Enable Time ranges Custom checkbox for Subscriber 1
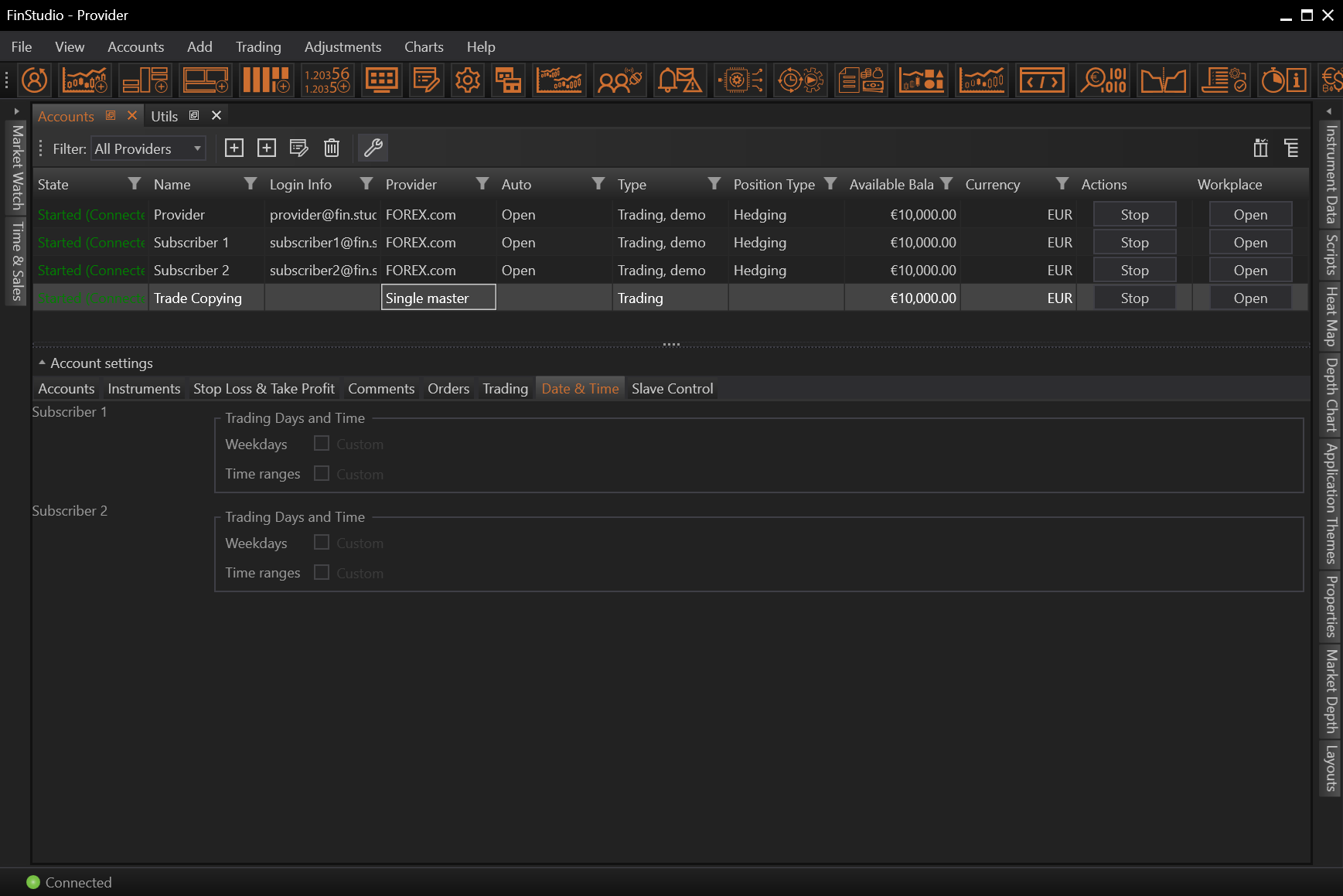This screenshot has width=1343, height=896. 322,473
